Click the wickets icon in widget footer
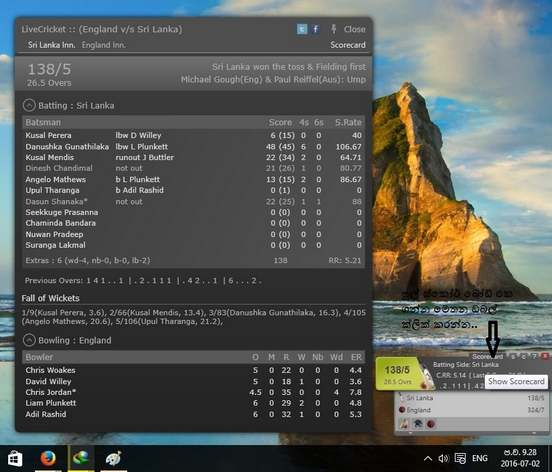The image size is (552, 472). tap(404, 424)
